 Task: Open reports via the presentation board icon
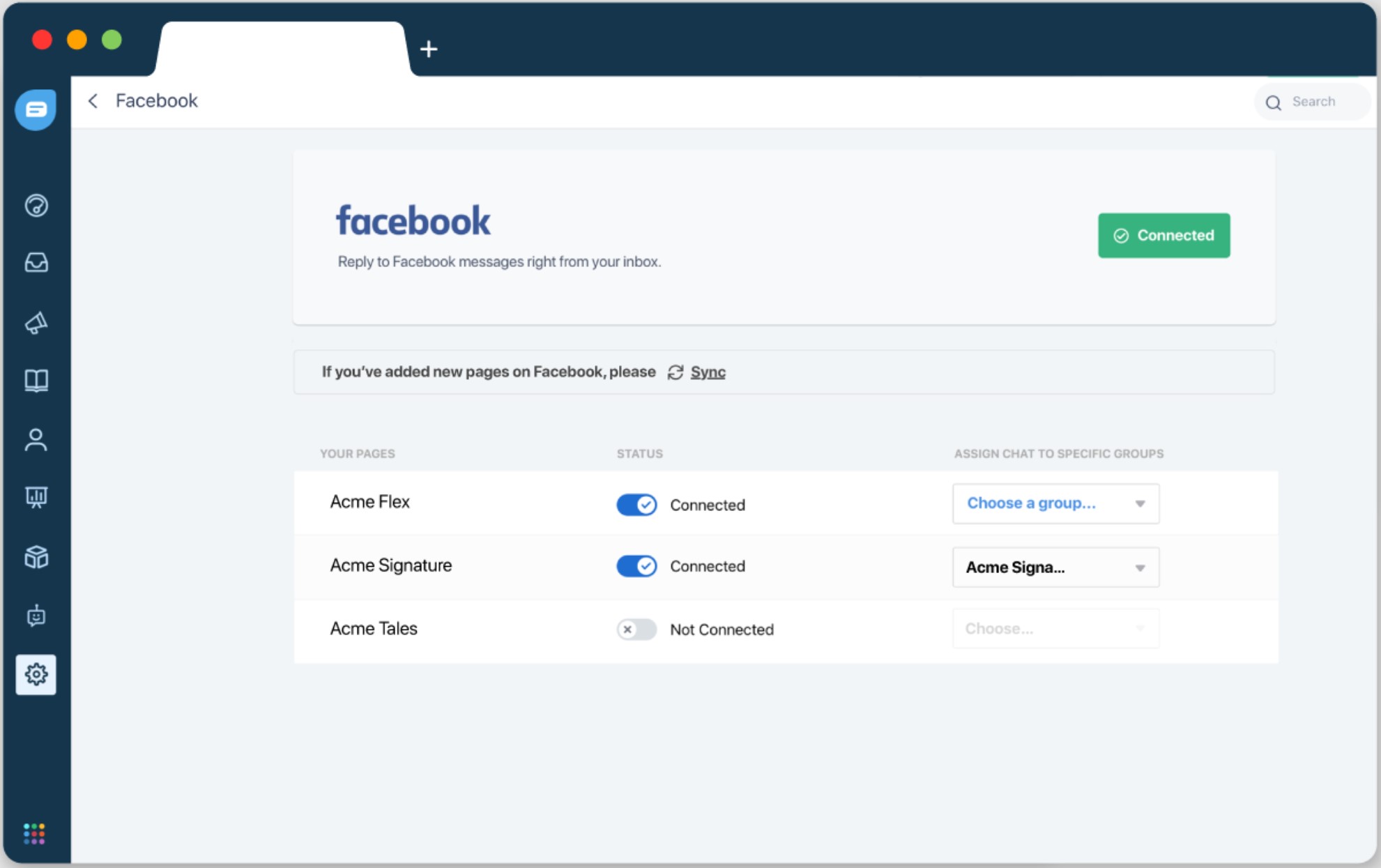tap(36, 498)
